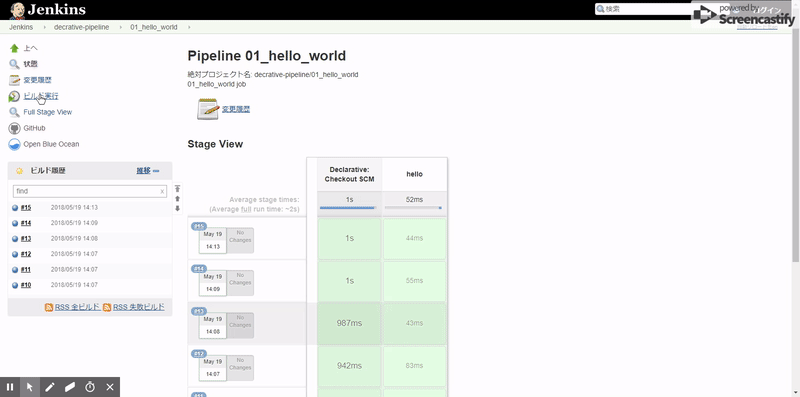Click the blue status ball for build #13
Screen dimensions: 800x397
pos(15,239)
